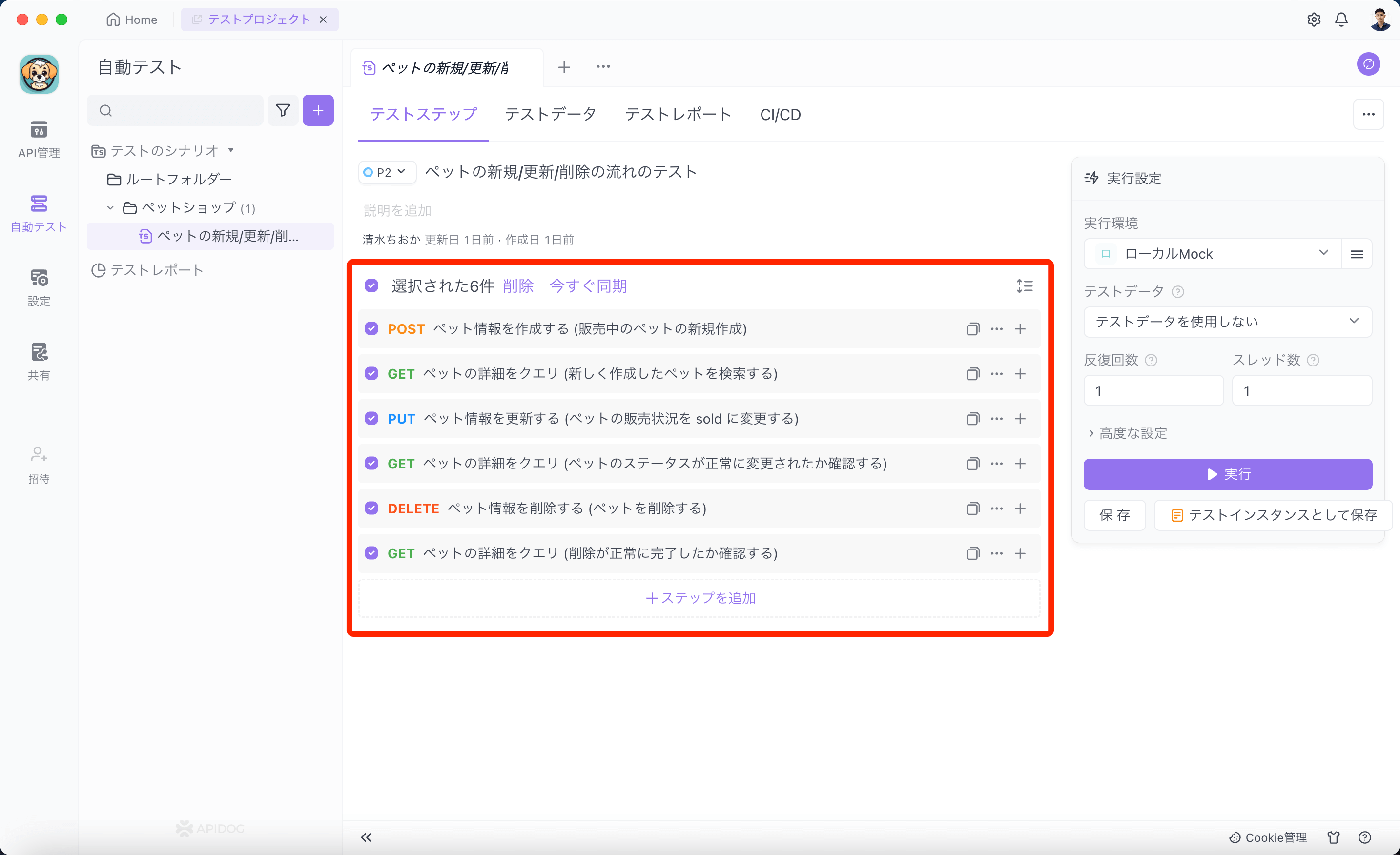Open the settings gear in title bar
The image size is (1400, 855).
1314,20
